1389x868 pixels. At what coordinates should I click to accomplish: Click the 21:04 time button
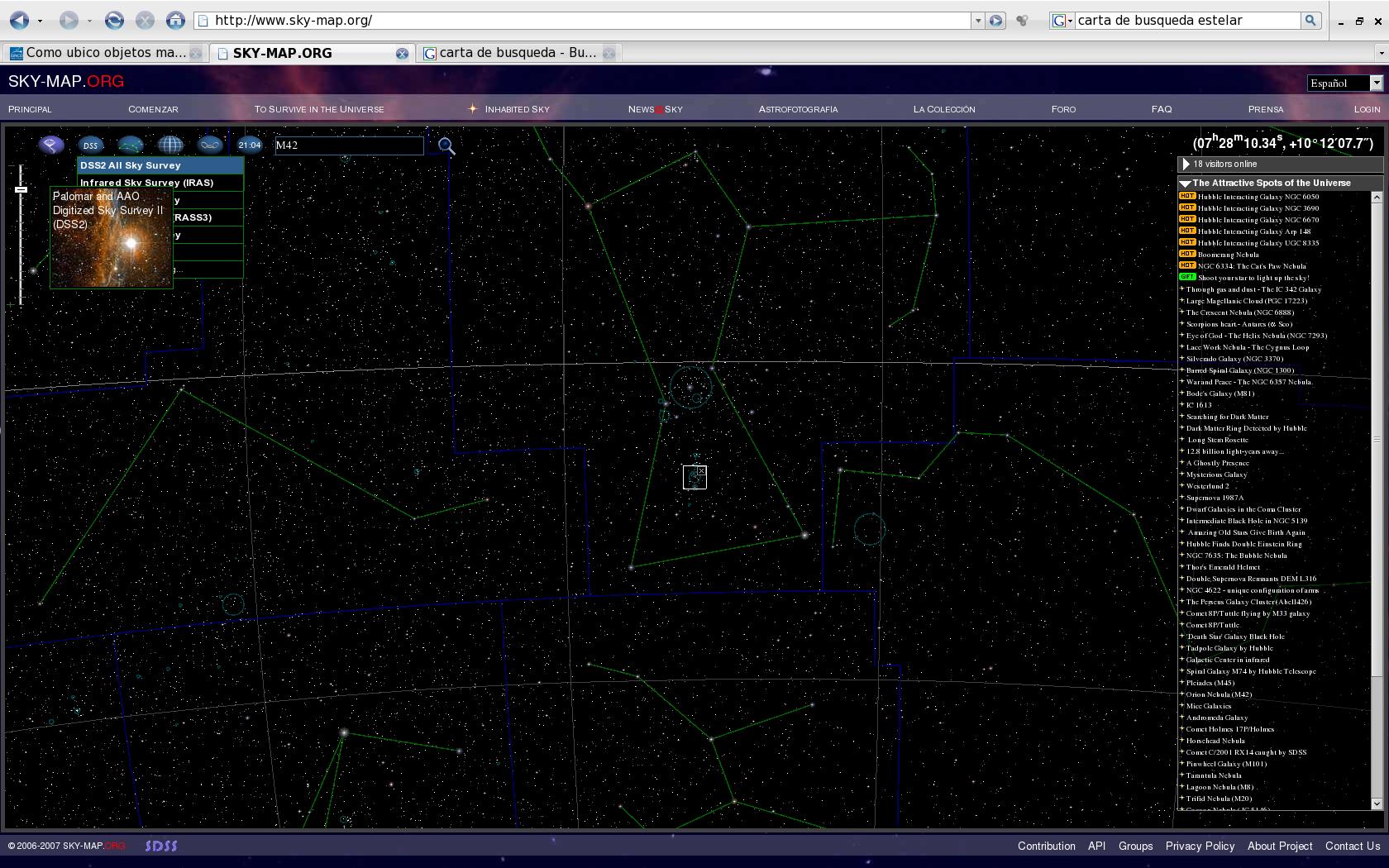click(250, 145)
